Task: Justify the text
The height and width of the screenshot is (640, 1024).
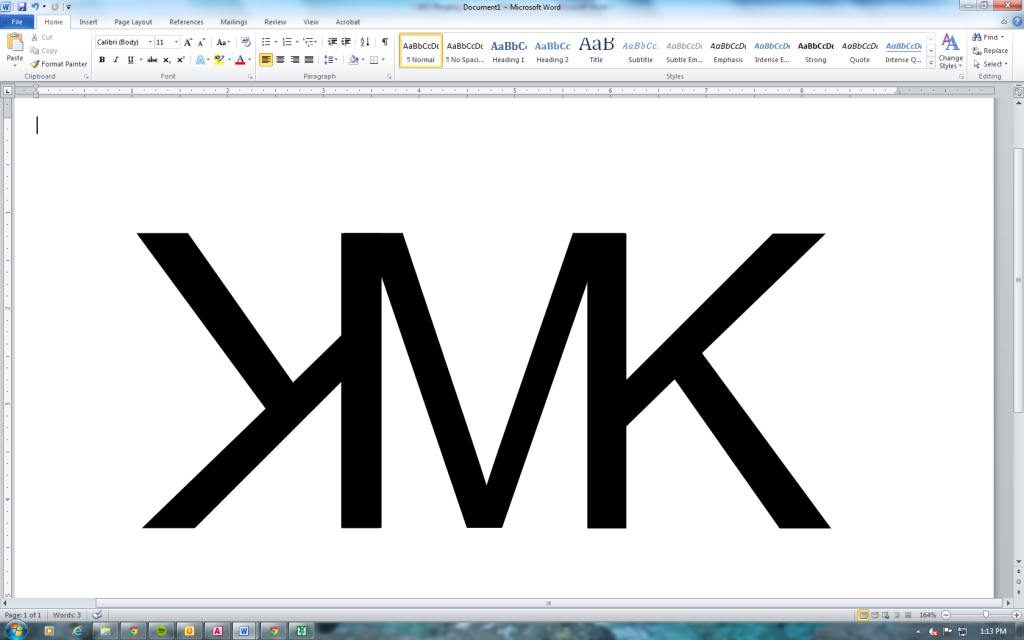Action: 309,60
